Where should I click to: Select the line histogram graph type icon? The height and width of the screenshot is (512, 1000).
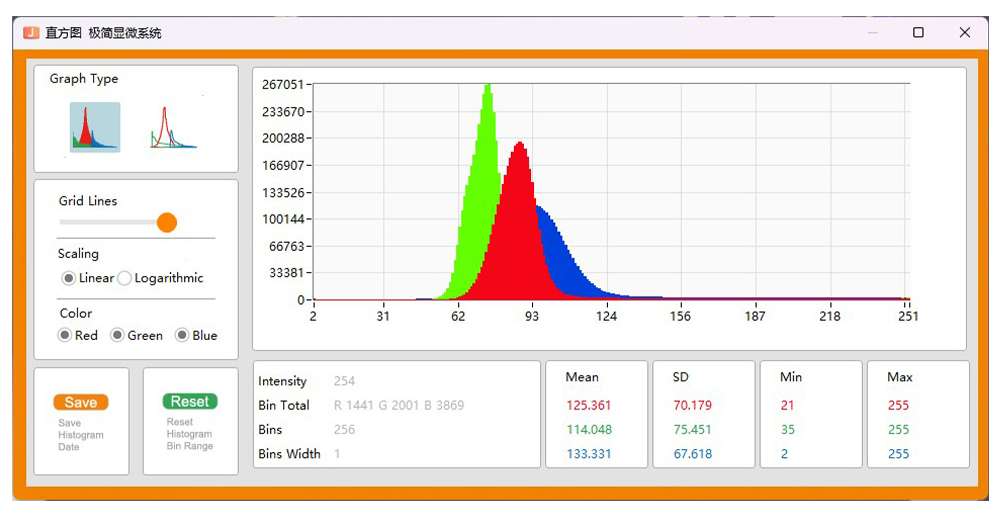(x=174, y=127)
